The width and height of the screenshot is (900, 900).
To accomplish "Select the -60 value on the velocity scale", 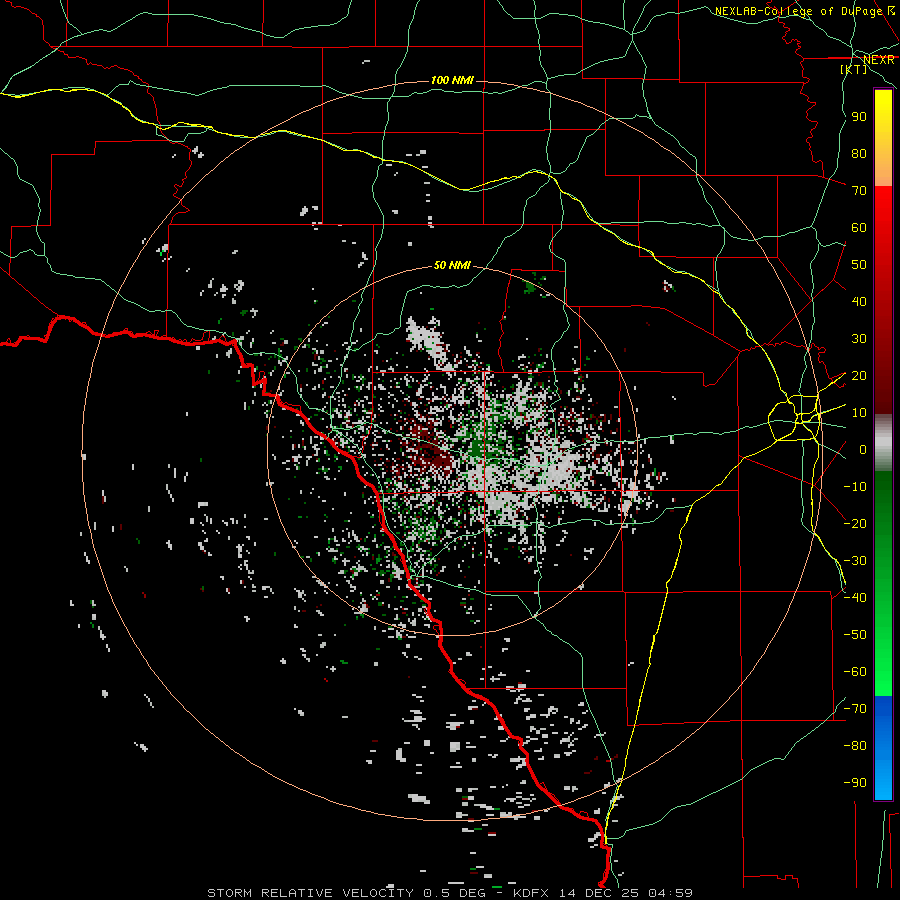I will coord(855,672).
